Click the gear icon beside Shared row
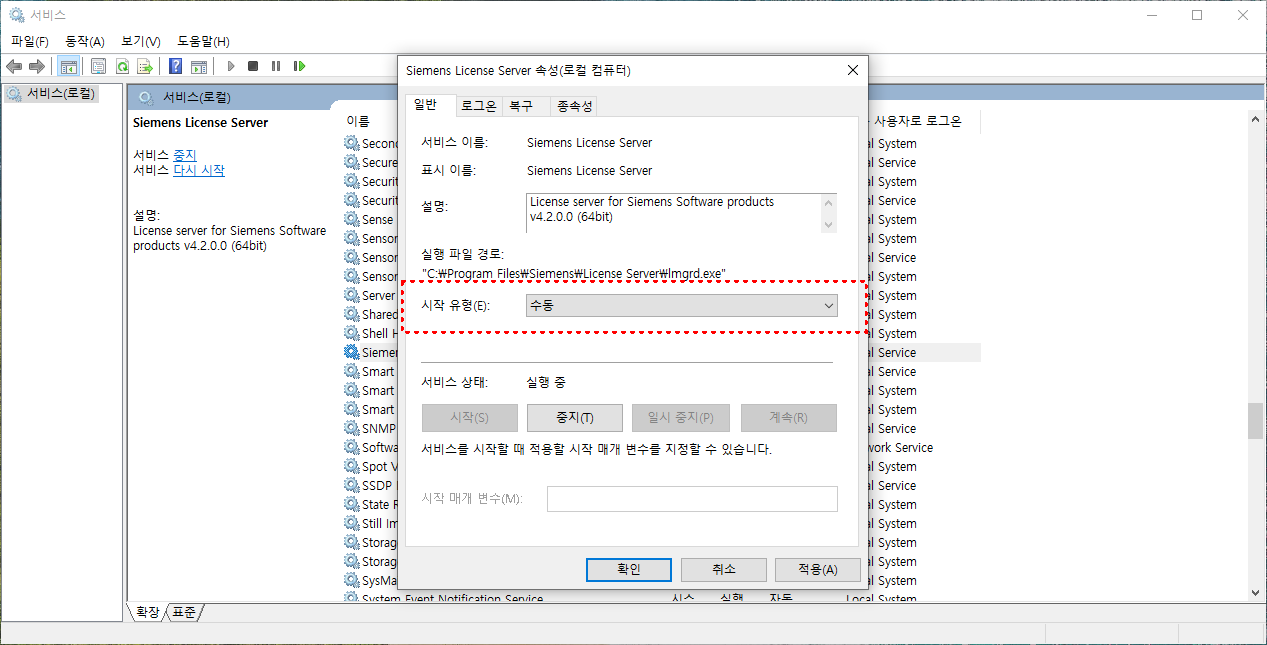 [351, 314]
